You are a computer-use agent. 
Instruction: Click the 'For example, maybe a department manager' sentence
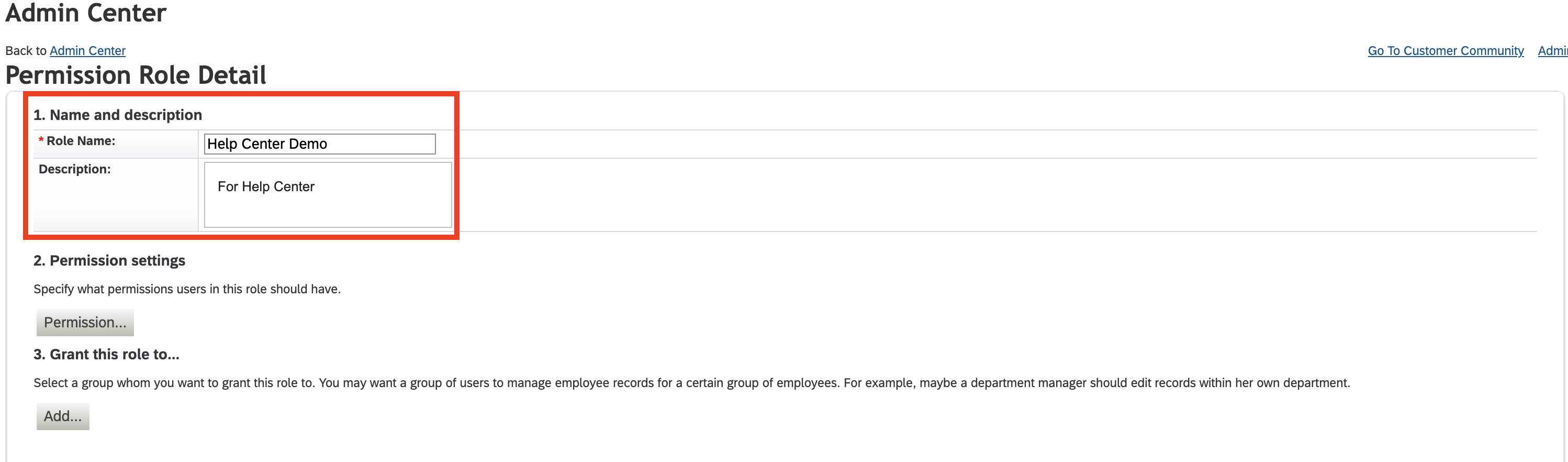click(x=1095, y=383)
